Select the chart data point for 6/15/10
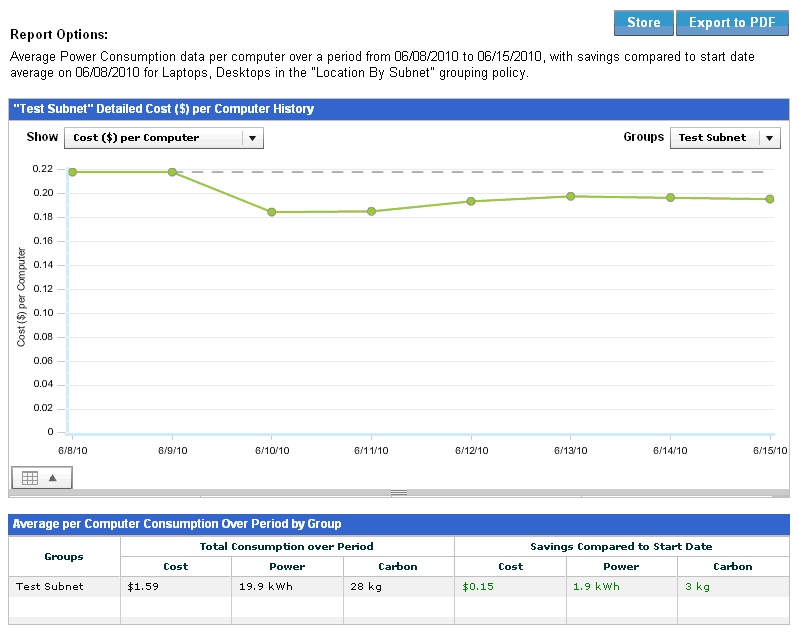The width and height of the screenshot is (798, 633). coord(770,199)
